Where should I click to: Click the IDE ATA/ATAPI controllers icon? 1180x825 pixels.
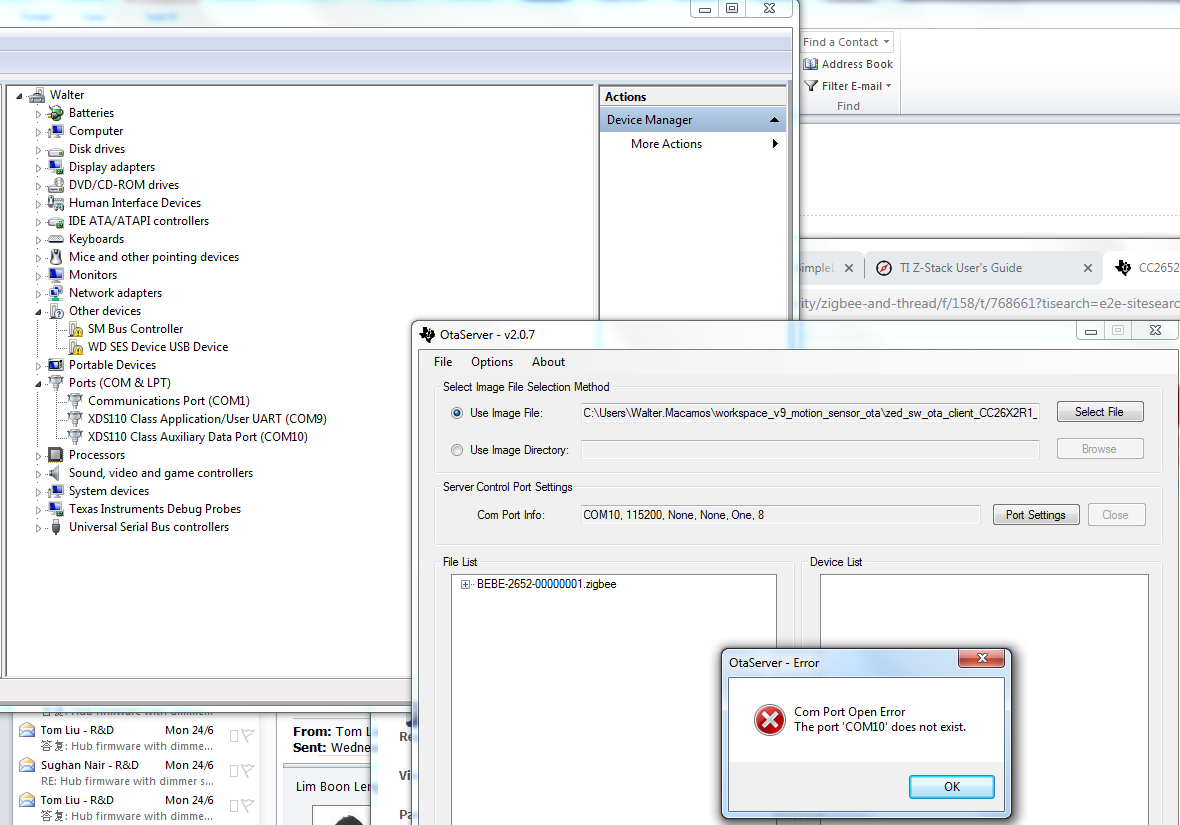pyautogui.click(x=55, y=221)
